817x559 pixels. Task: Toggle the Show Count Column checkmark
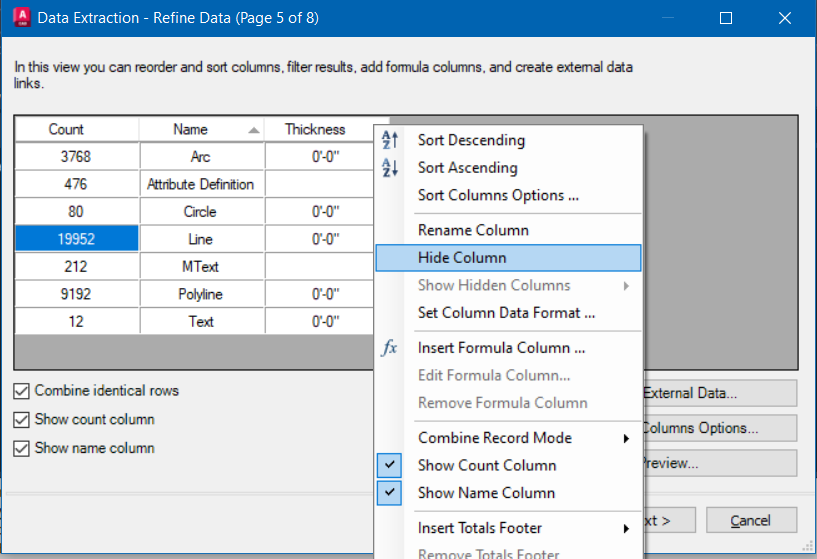point(391,465)
